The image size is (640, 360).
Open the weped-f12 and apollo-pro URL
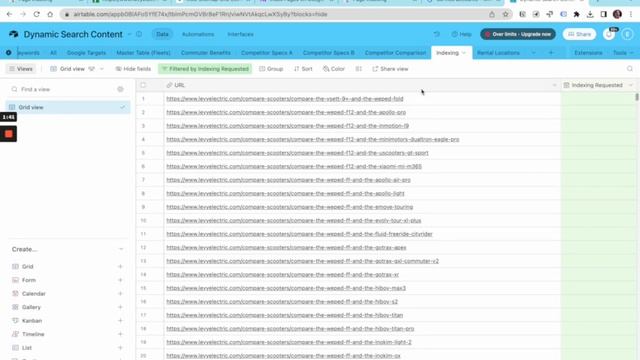[x=286, y=112]
